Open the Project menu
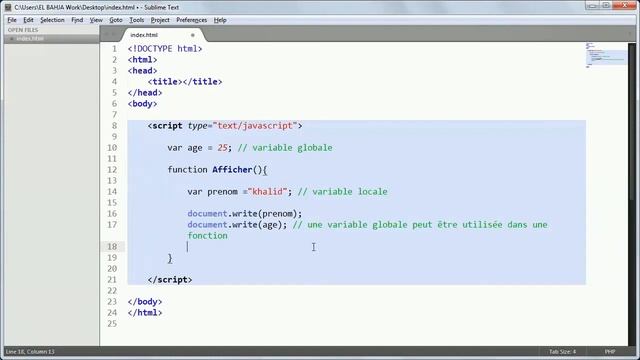 pyautogui.click(x=160, y=20)
